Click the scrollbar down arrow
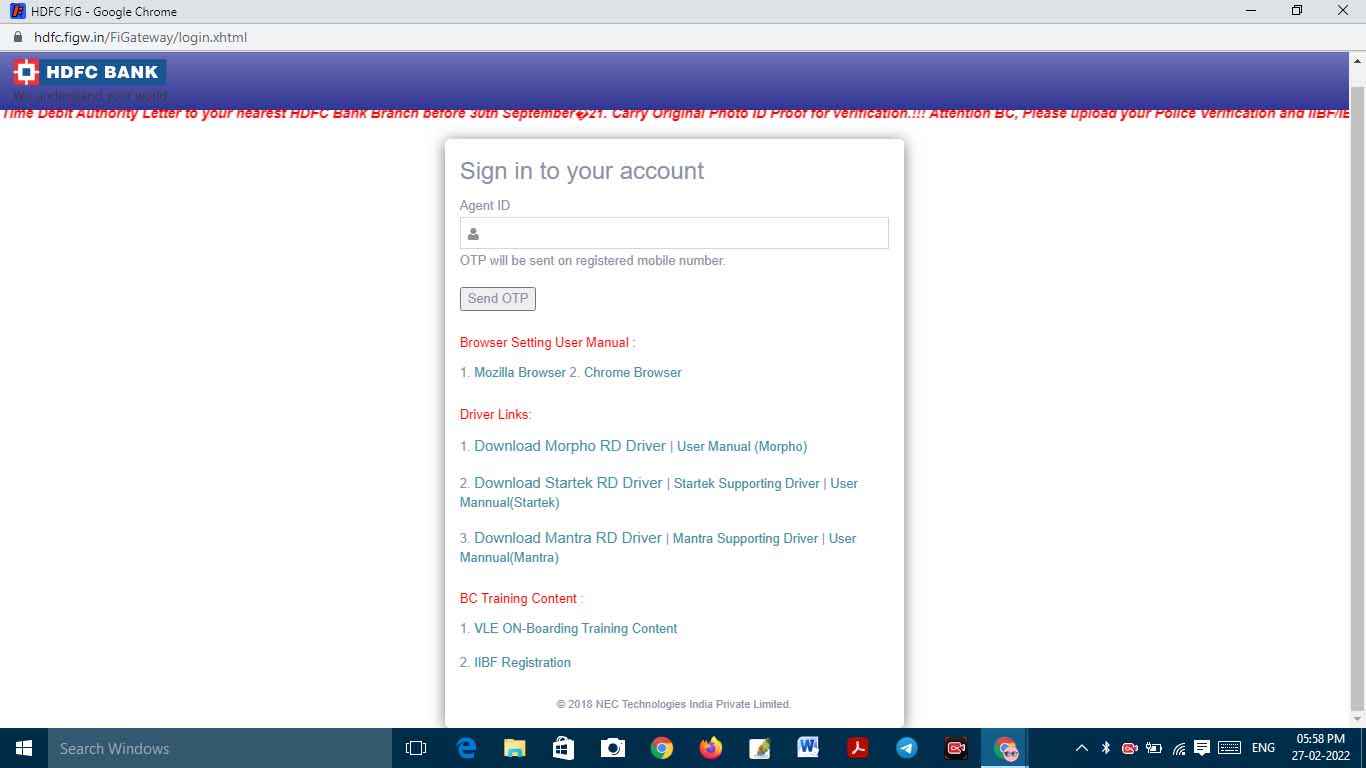 1357,719
